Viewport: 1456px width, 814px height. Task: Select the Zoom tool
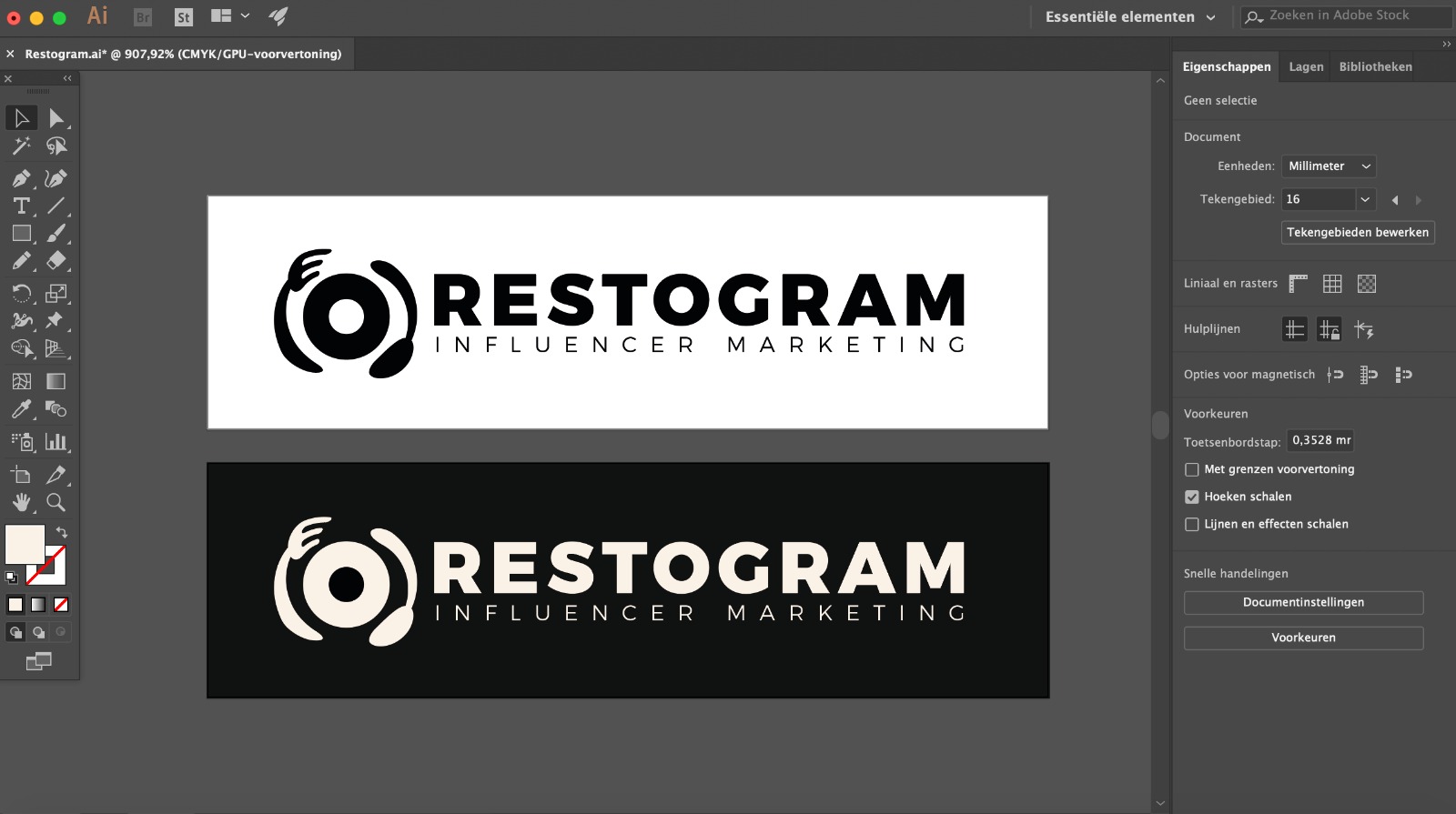[x=56, y=502]
